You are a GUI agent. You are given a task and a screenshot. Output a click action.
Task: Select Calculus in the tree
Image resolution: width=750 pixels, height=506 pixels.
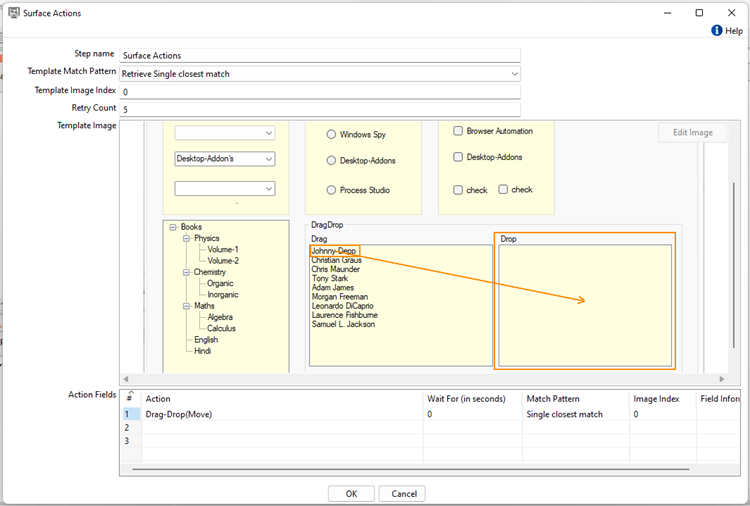221,328
